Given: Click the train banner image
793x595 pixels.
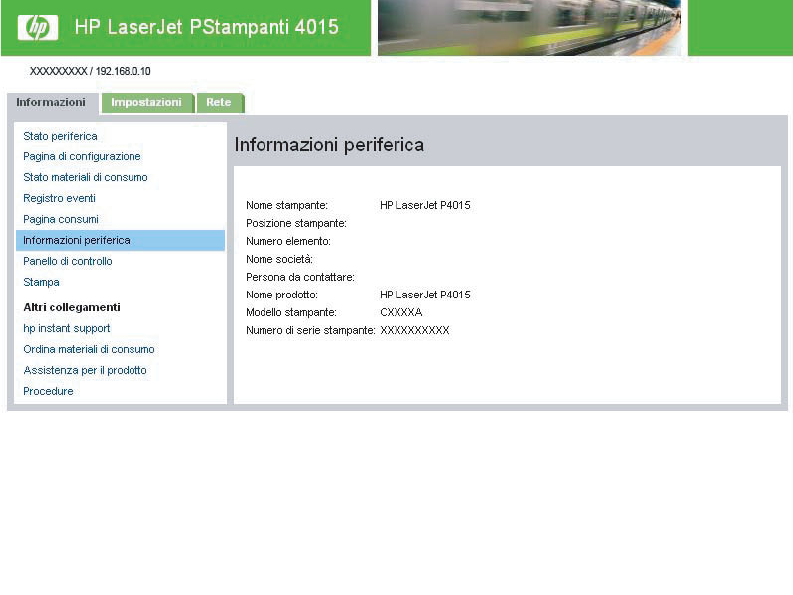Looking at the screenshot, I should [x=530, y=27].
